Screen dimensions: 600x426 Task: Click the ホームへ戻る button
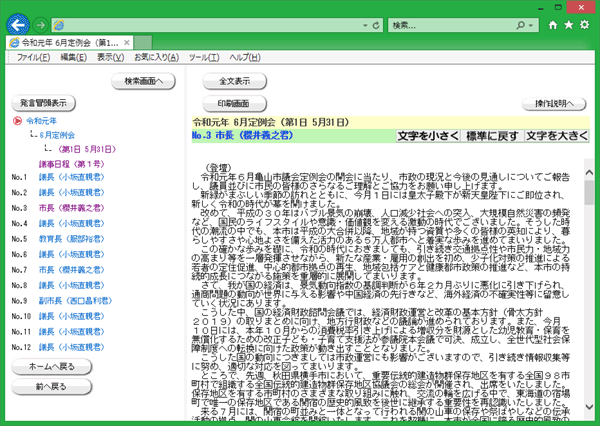coord(52,367)
